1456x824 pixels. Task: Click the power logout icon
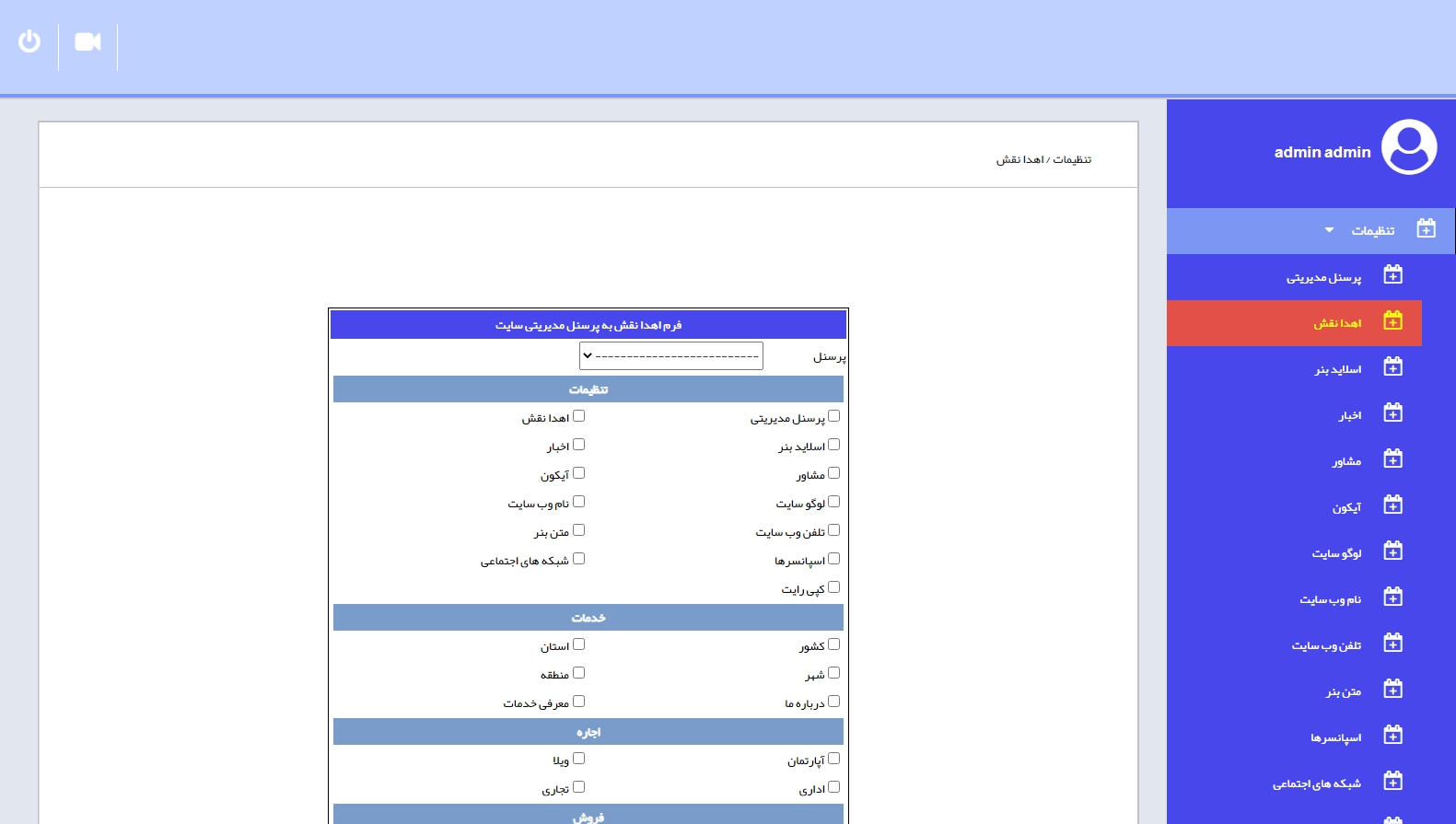pyautogui.click(x=29, y=41)
